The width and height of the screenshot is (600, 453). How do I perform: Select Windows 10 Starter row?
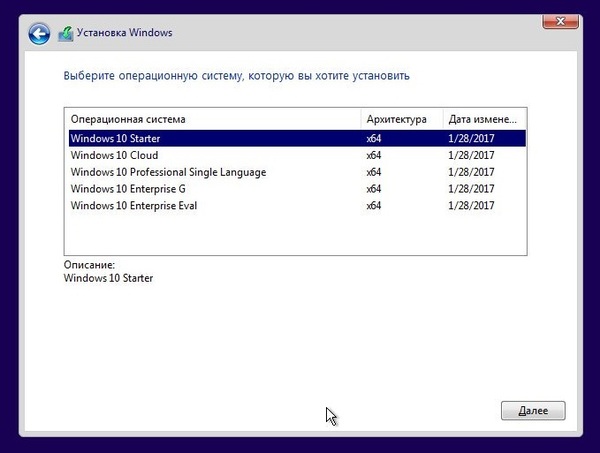tap(297, 138)
